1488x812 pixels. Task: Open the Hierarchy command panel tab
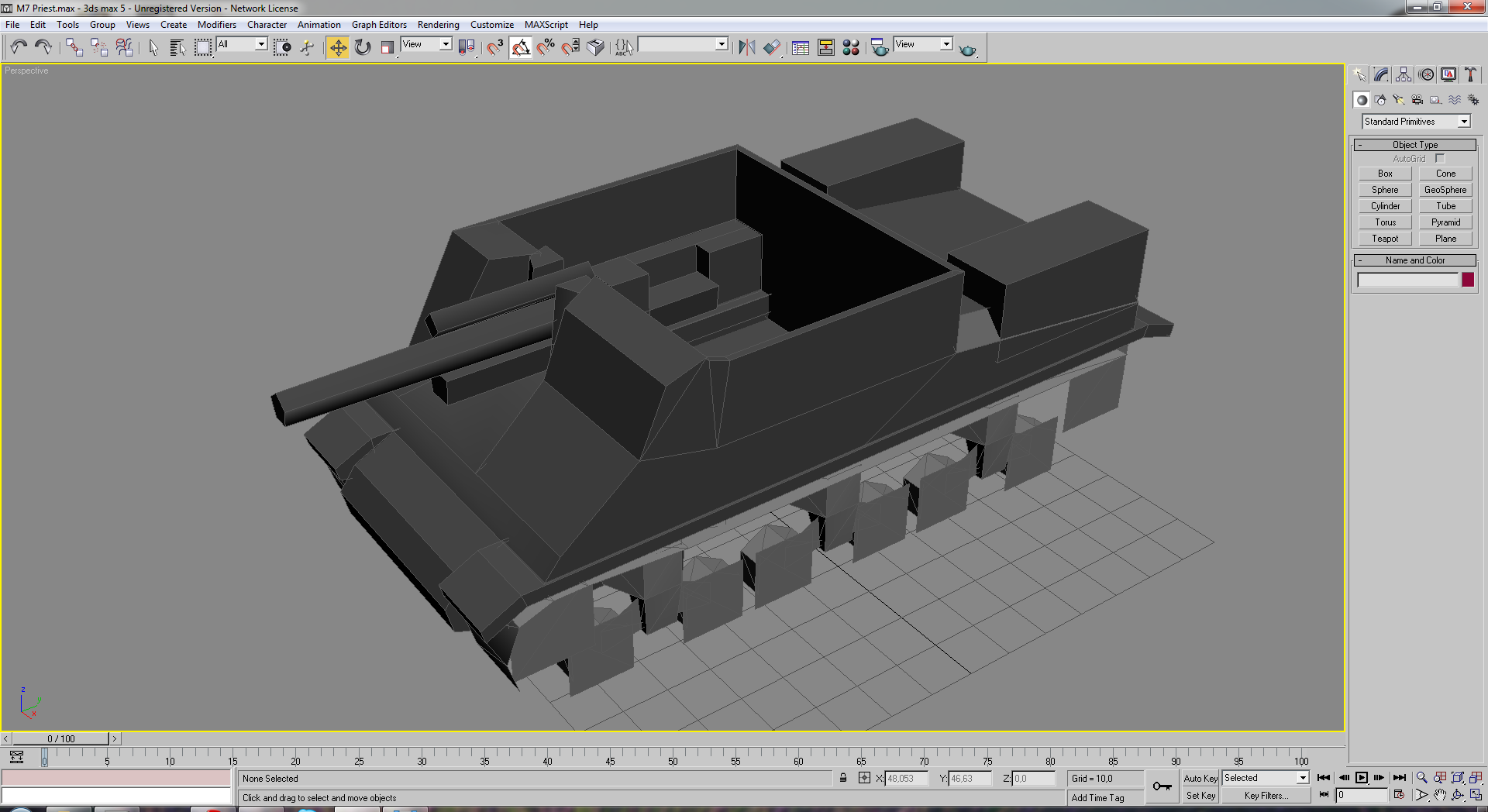(1404, 75)
